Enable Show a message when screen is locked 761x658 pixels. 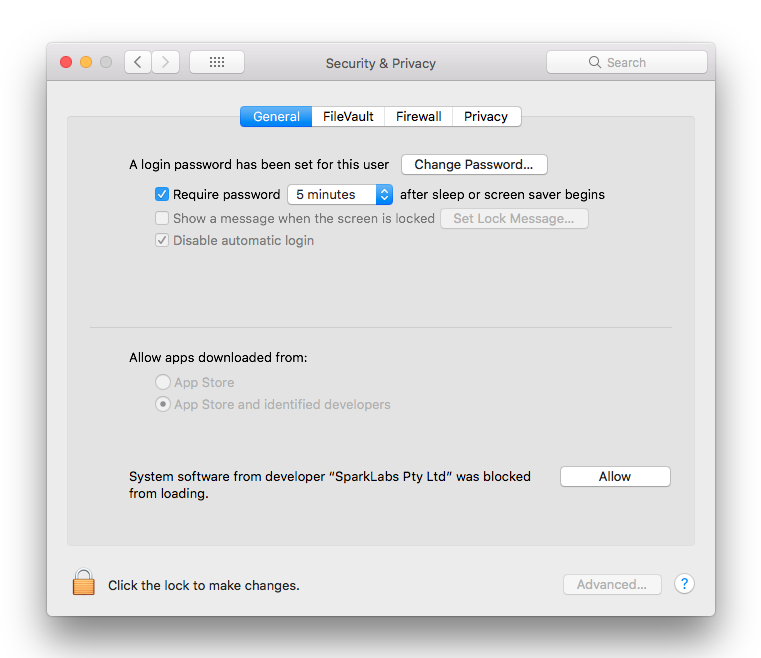[162, 218]
